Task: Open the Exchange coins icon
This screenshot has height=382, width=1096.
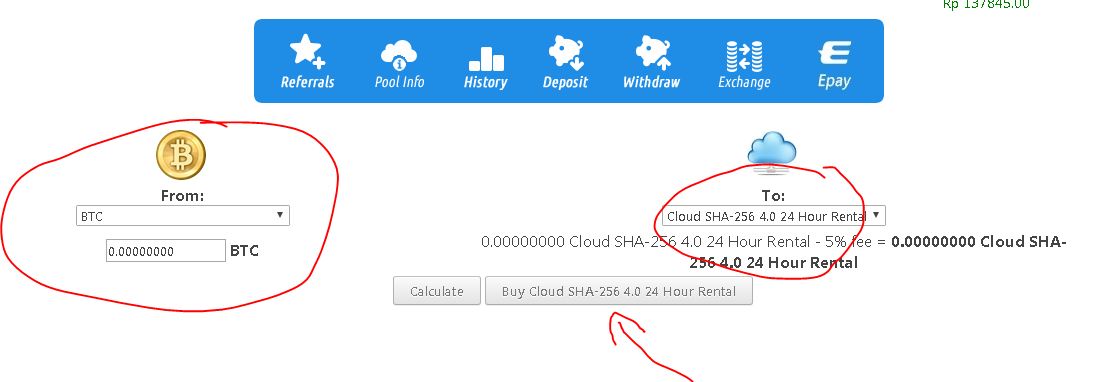Action: 744,57
